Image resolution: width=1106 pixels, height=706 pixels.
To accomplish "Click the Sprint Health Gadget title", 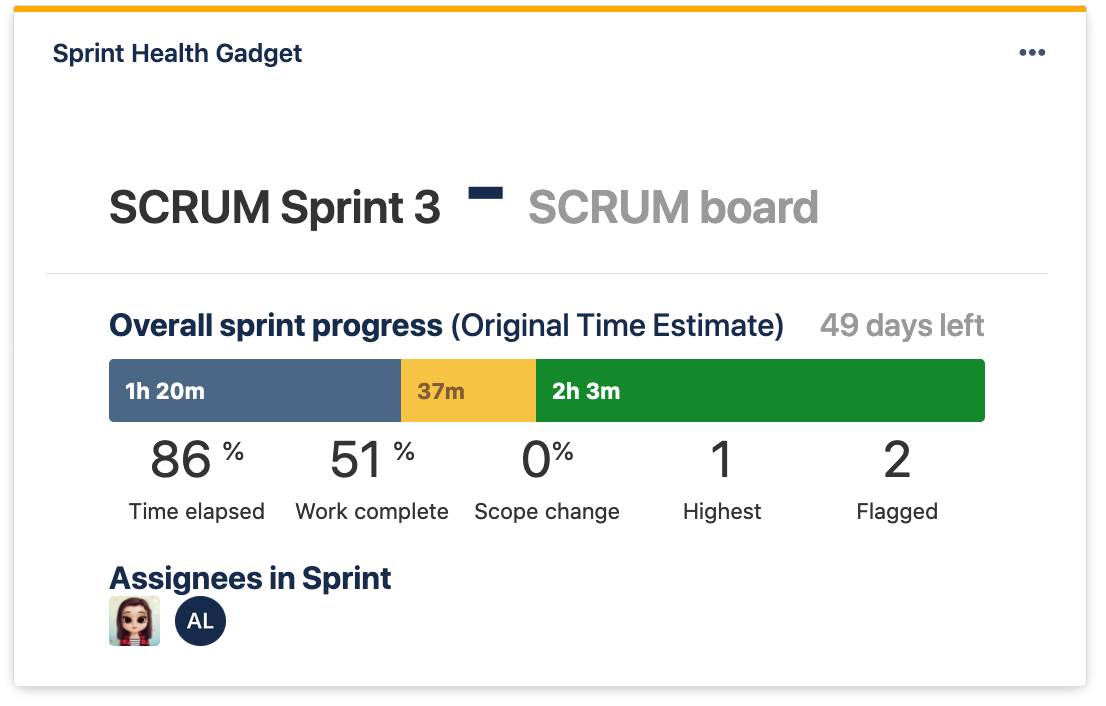I will coord(177,53).
